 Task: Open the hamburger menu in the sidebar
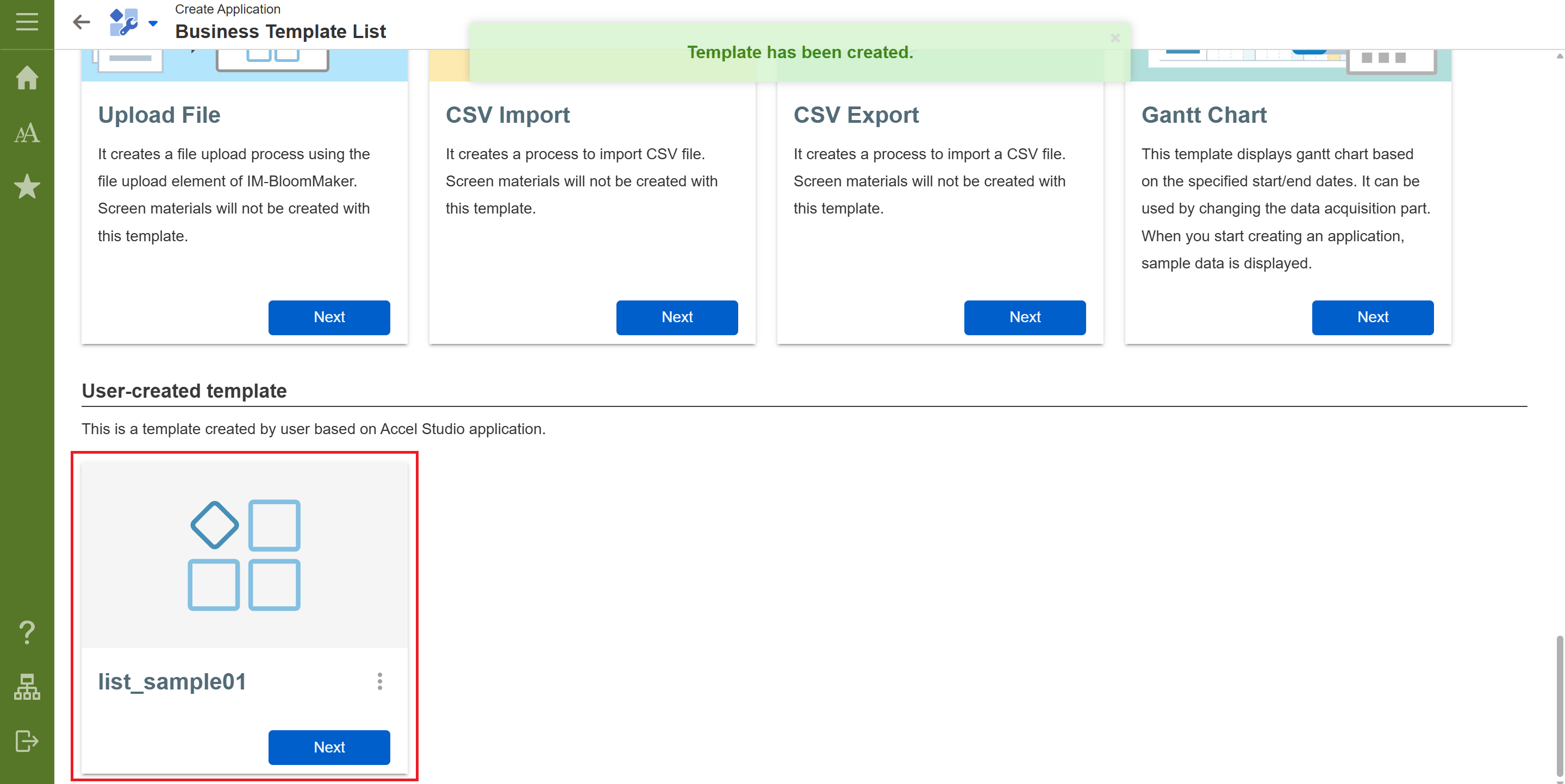point(27,22)
